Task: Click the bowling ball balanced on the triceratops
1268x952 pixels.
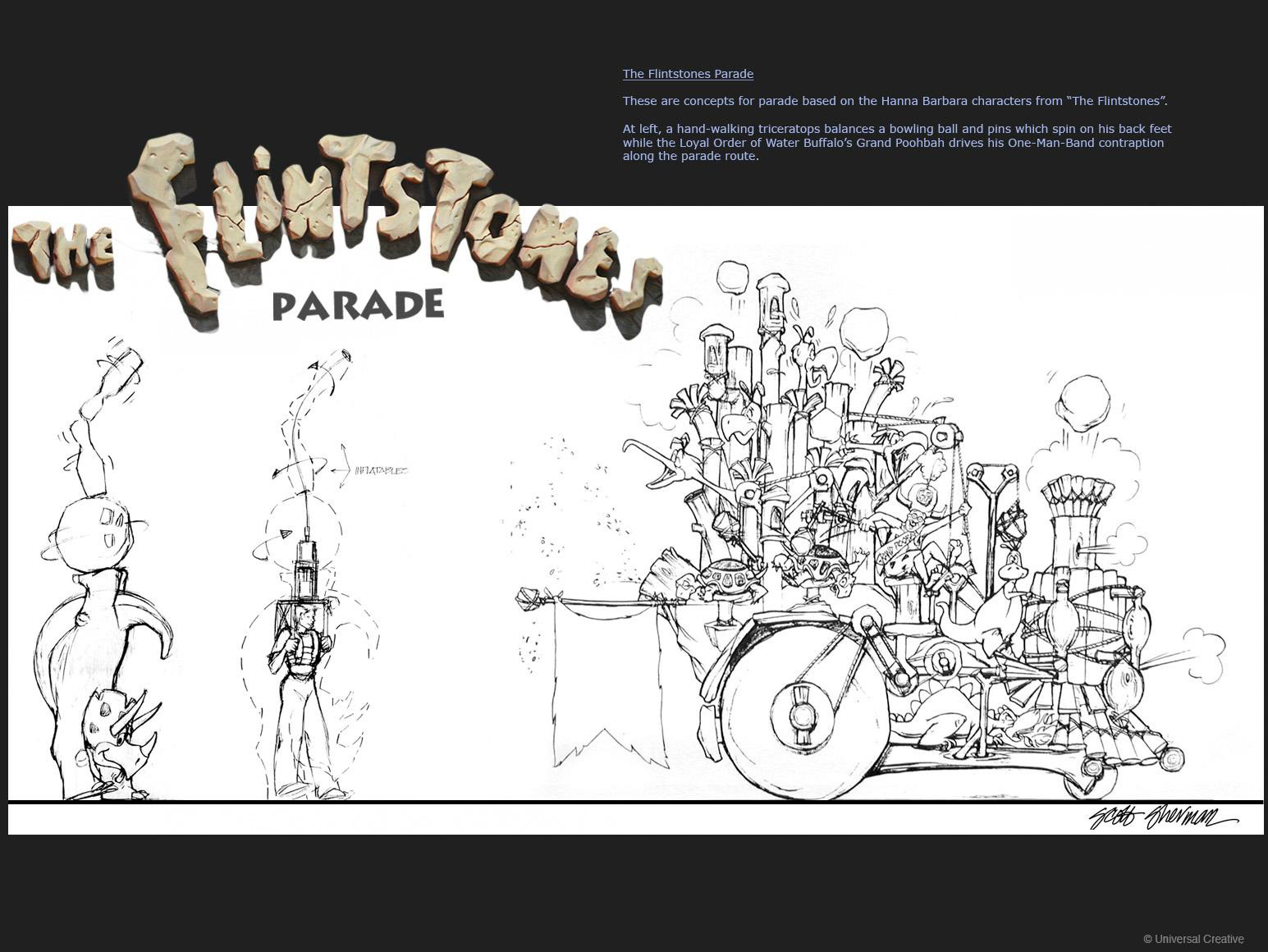Action: pyautogui.click(x=94, y=533)
